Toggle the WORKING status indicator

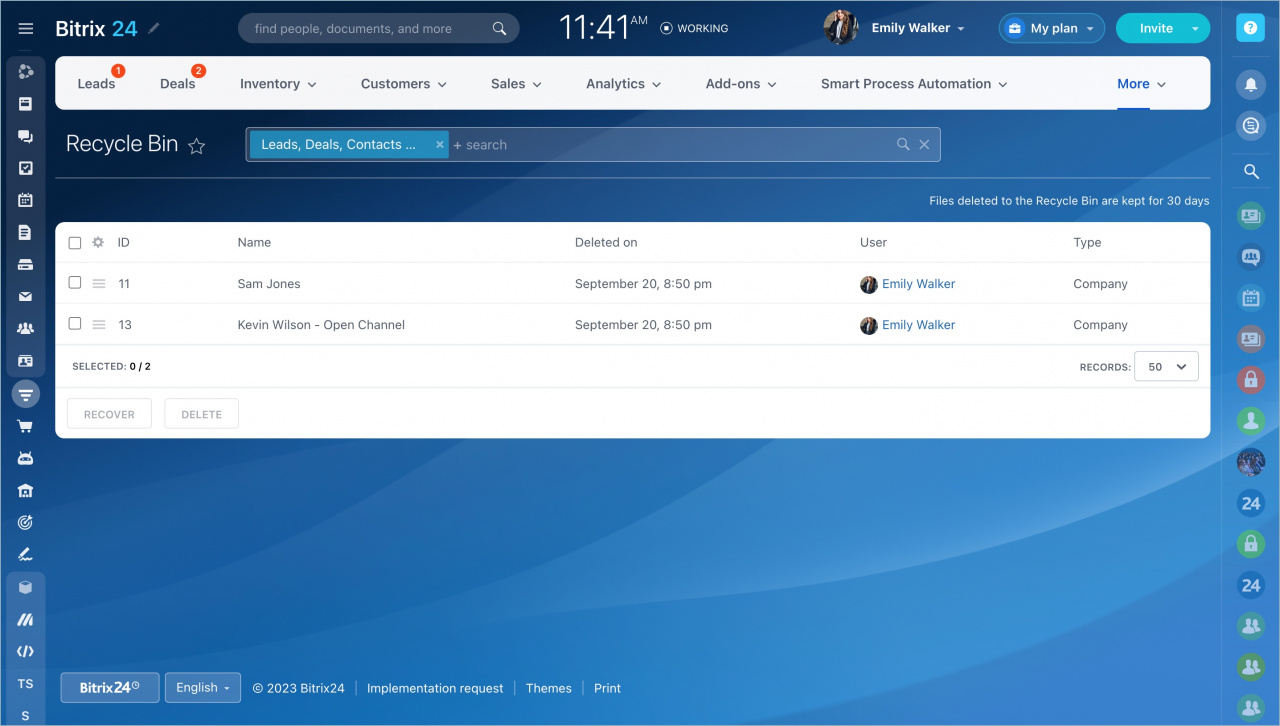click(694, 28)
